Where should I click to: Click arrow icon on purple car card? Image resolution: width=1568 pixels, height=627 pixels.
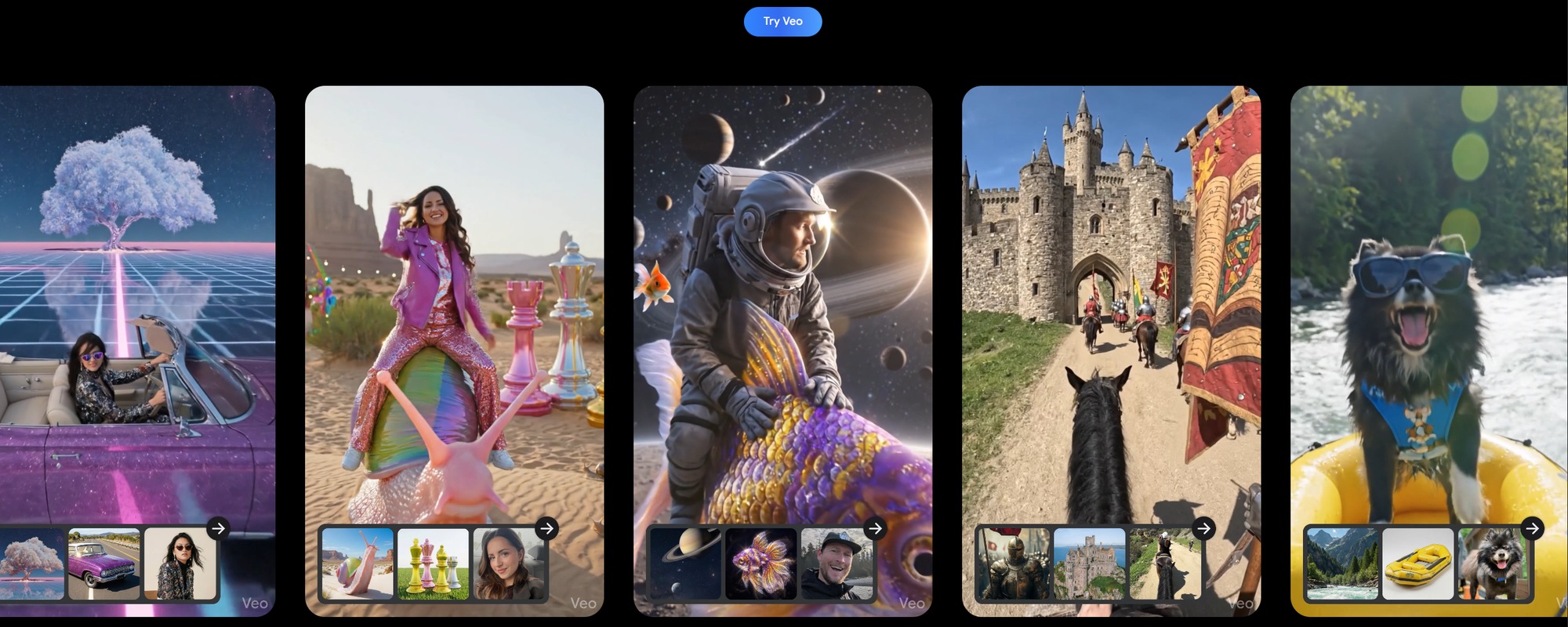218,528
